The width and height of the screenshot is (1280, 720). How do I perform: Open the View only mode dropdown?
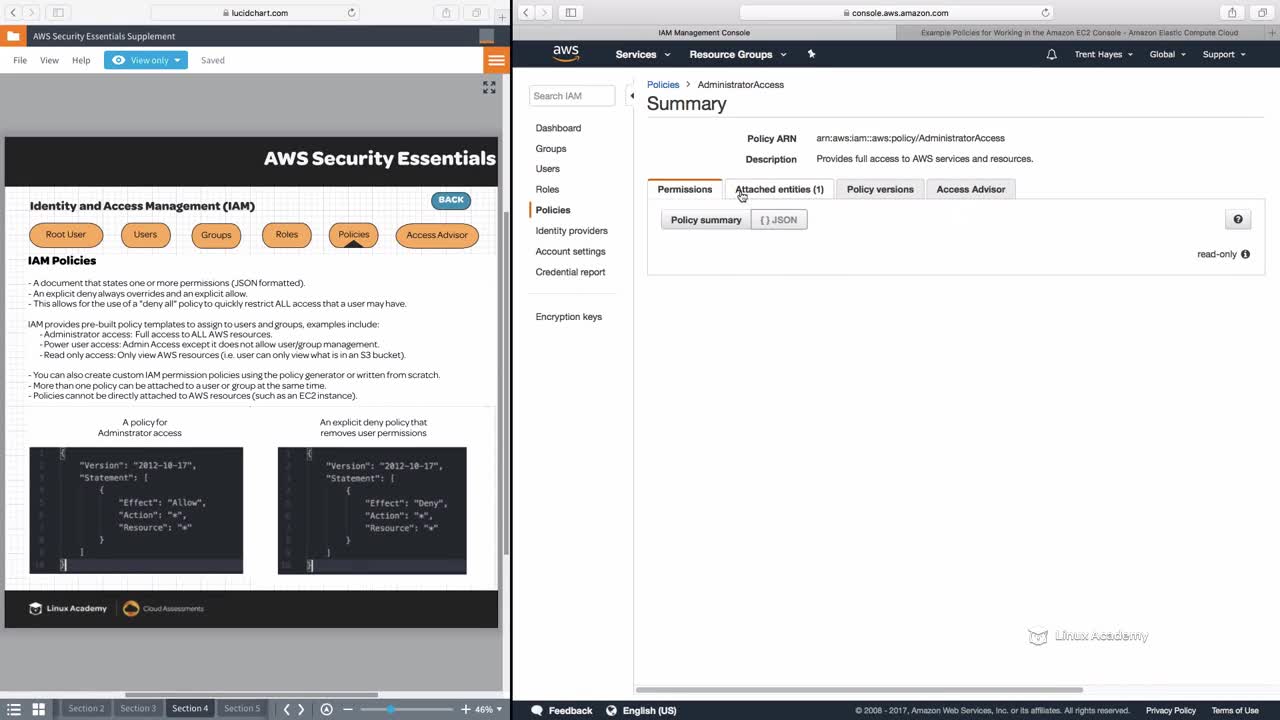click(146, 60)
